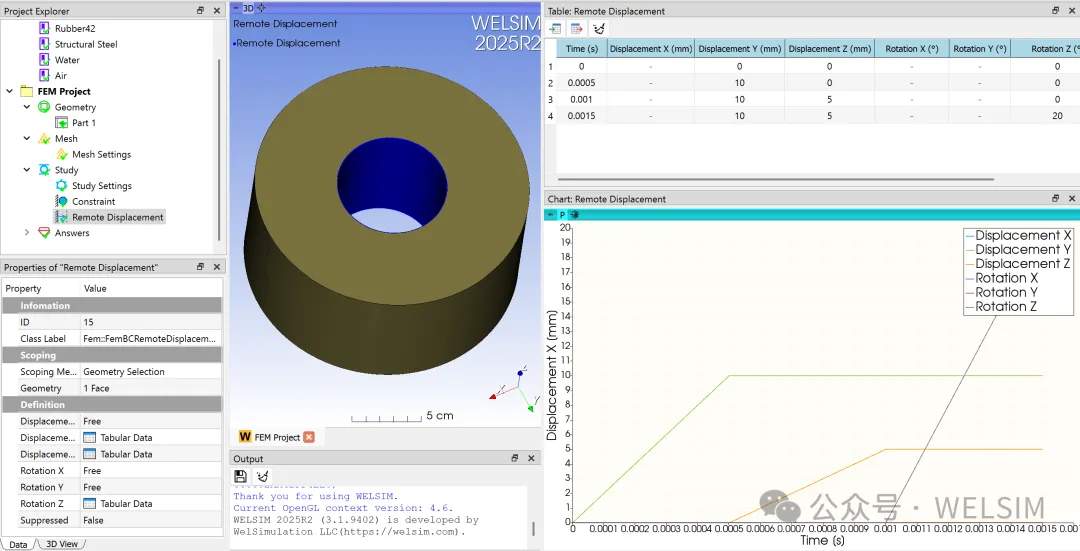Click the orientation triad in the 3D view
This screenshot has width=1080, height=551.
(514, 390)
